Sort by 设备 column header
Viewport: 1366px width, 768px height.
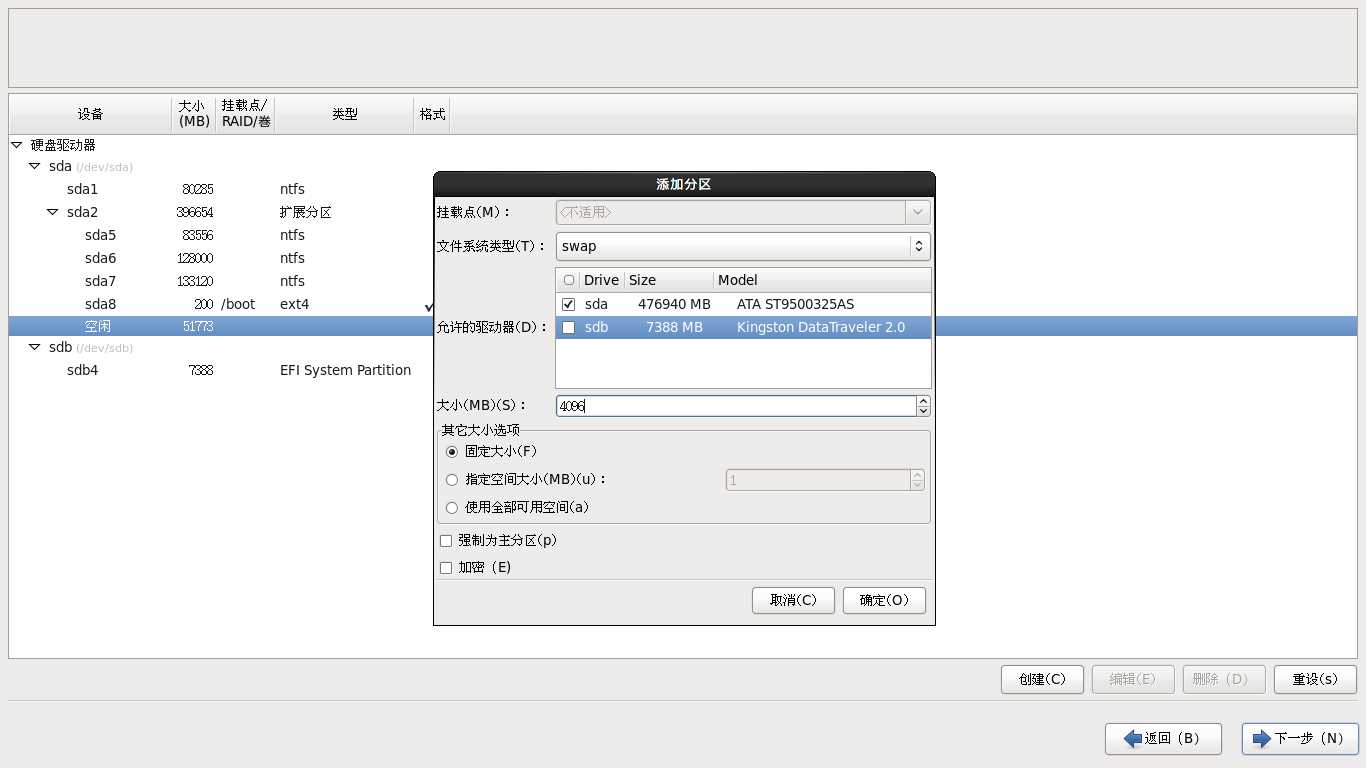coord(91,114)
